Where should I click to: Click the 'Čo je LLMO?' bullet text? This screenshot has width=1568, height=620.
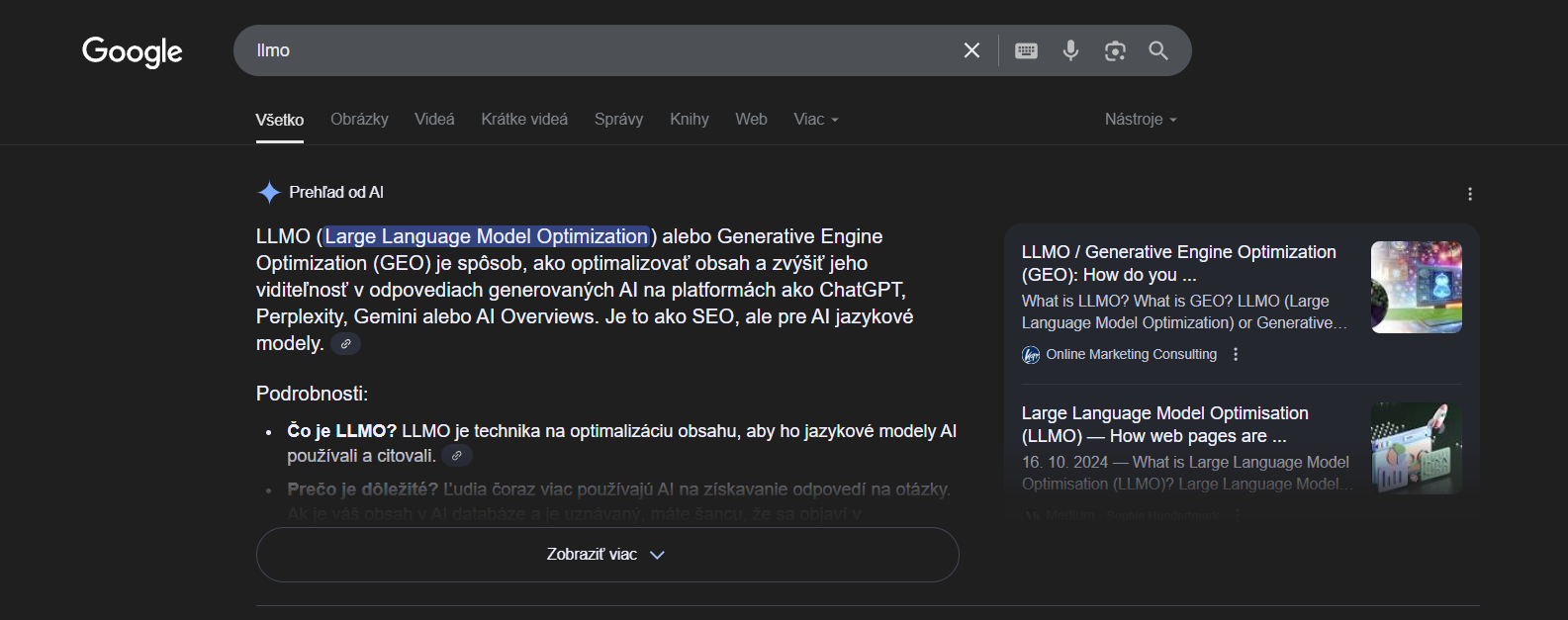click(x=342, y=431)
